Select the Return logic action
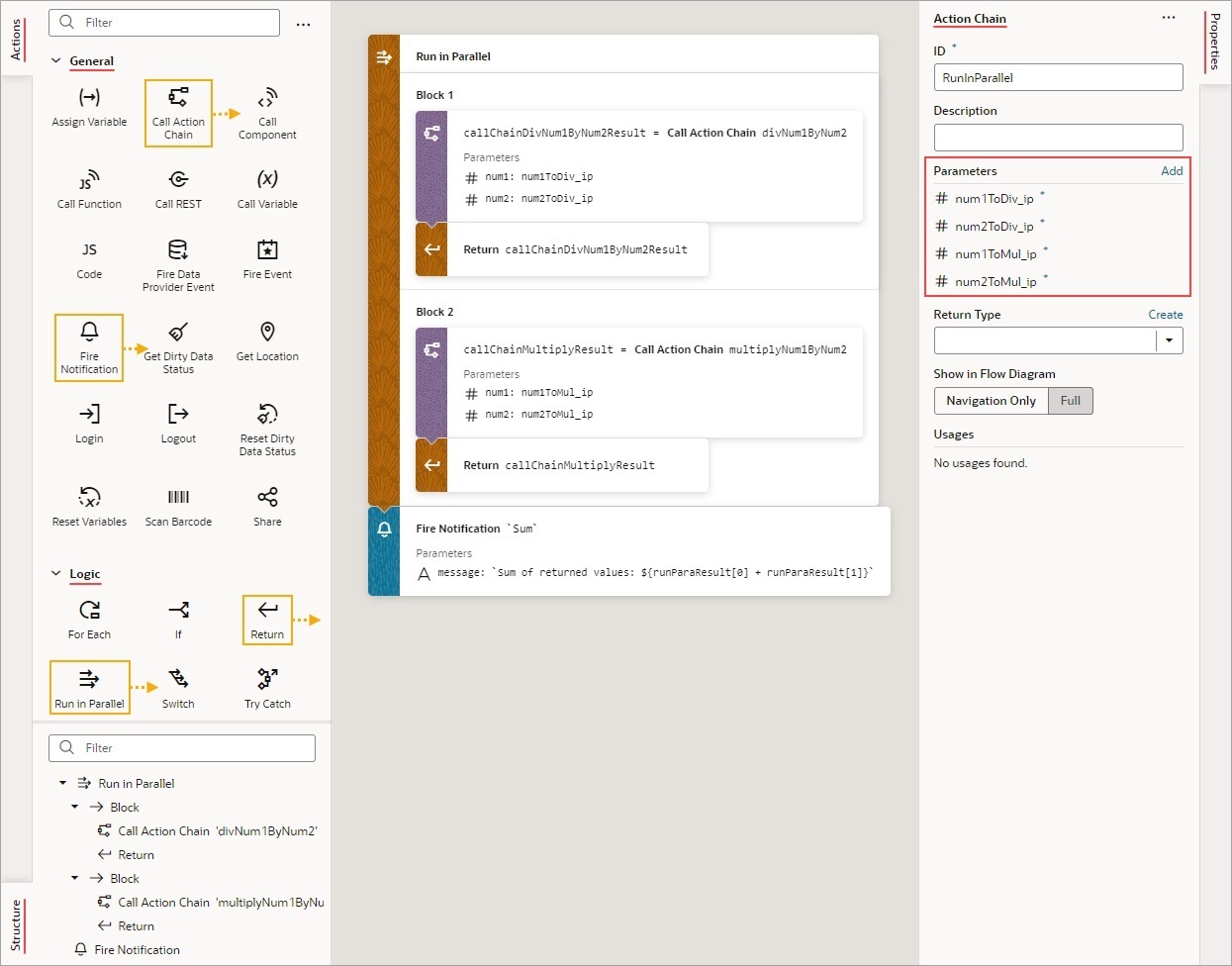This screenshot has height=966, width=1232. pyautogui.click(x=267, y=620)
